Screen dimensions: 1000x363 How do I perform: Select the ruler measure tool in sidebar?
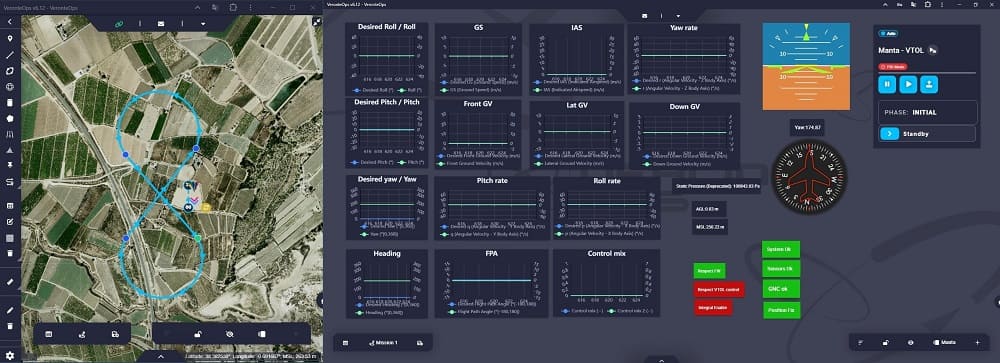[x=10, y=281]
